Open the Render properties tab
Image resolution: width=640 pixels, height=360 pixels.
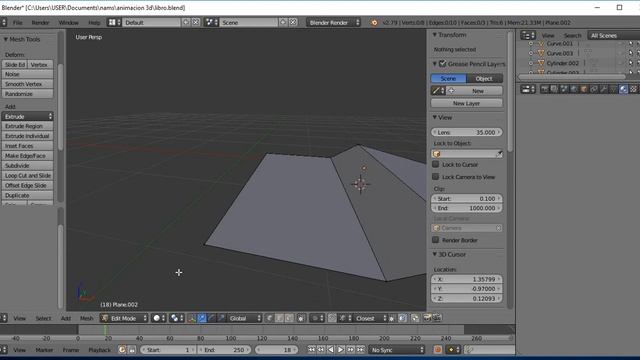pos(544,89)
